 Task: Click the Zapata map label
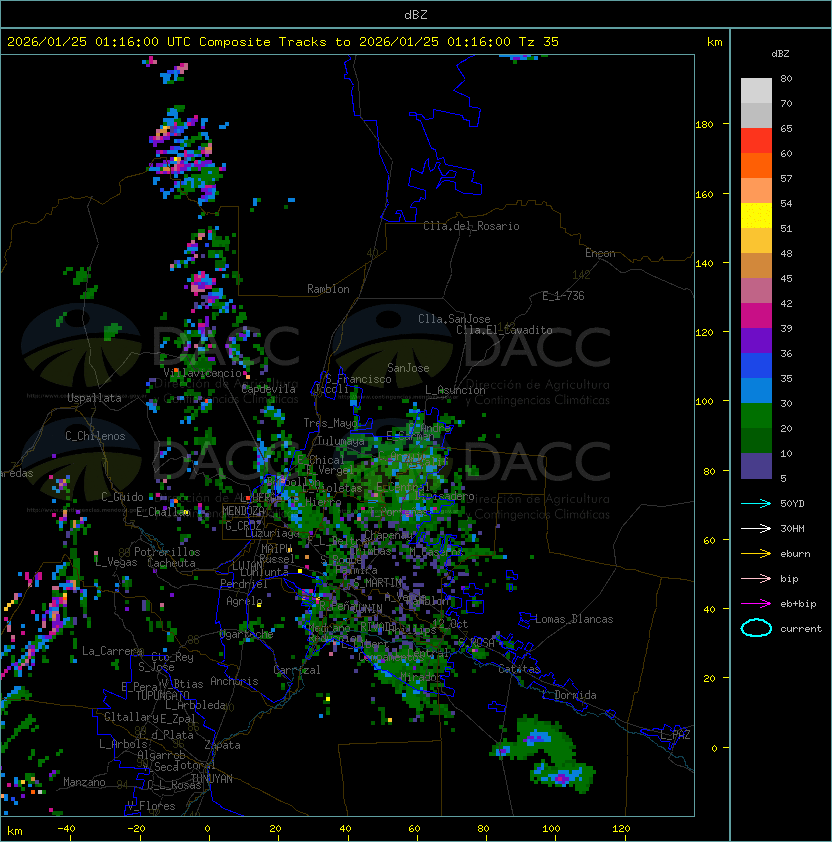pyautogui.click(x=222, y=745)
